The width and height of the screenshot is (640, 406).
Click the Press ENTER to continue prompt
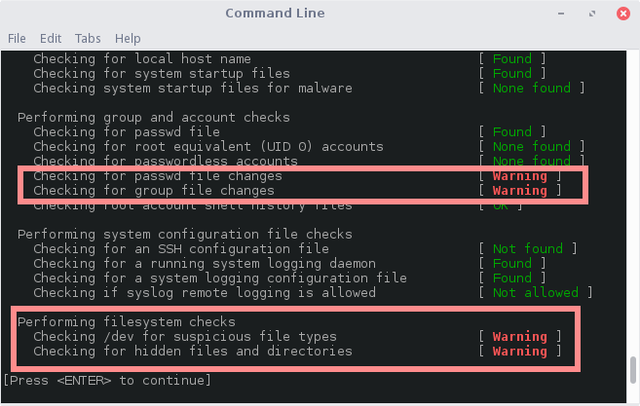[108, 381]
